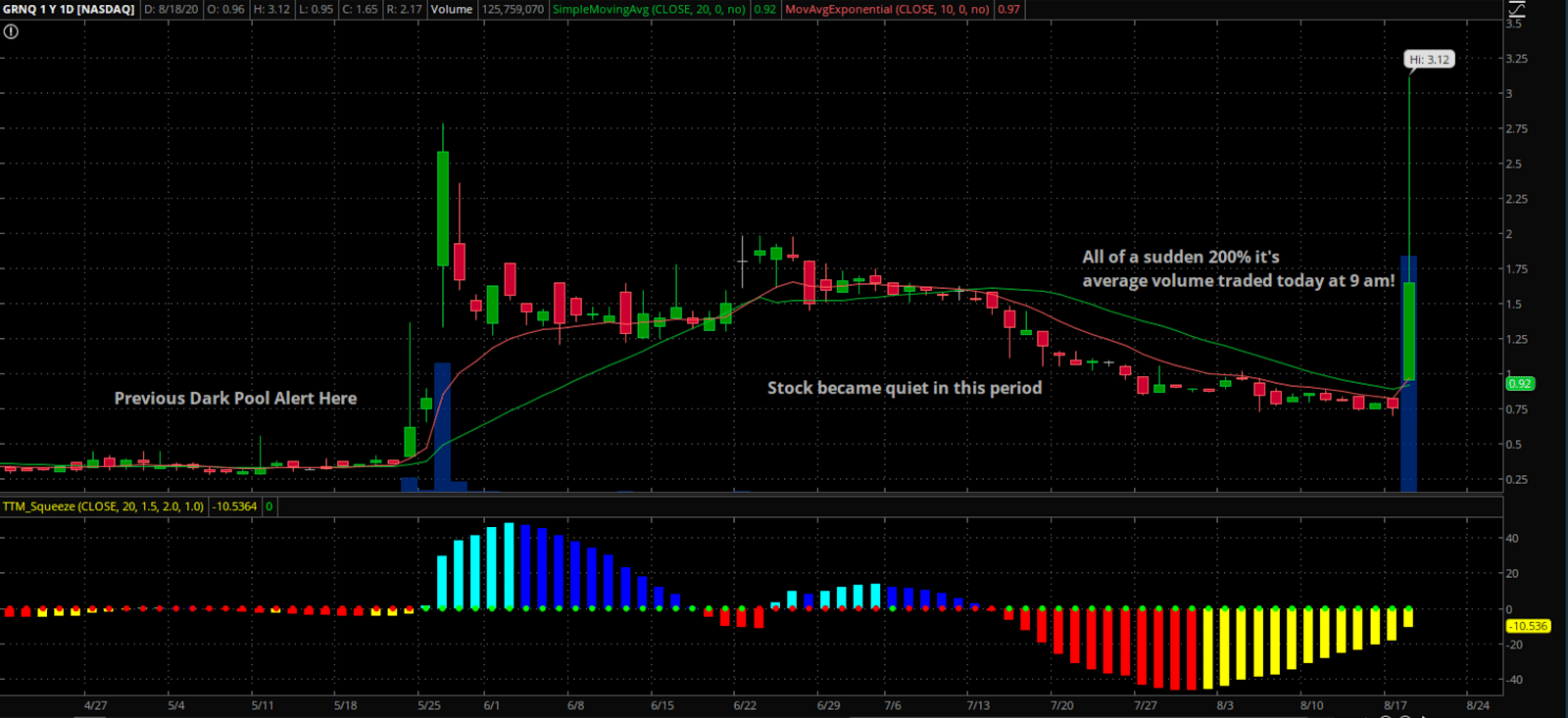The image size is (1568, 718).
Task: Click the -10.5364 TTM_Squeeze header value
Action: (x=235, y=506)
